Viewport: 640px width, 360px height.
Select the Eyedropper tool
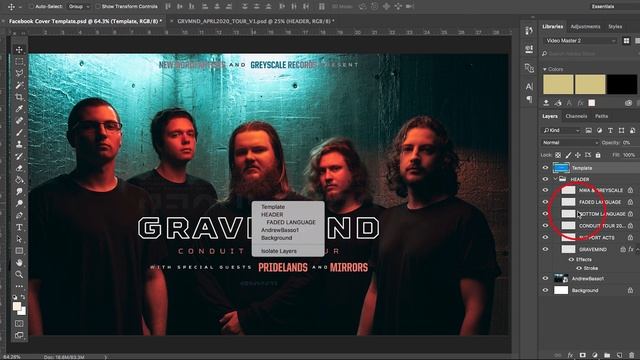[x=19, y=109]
